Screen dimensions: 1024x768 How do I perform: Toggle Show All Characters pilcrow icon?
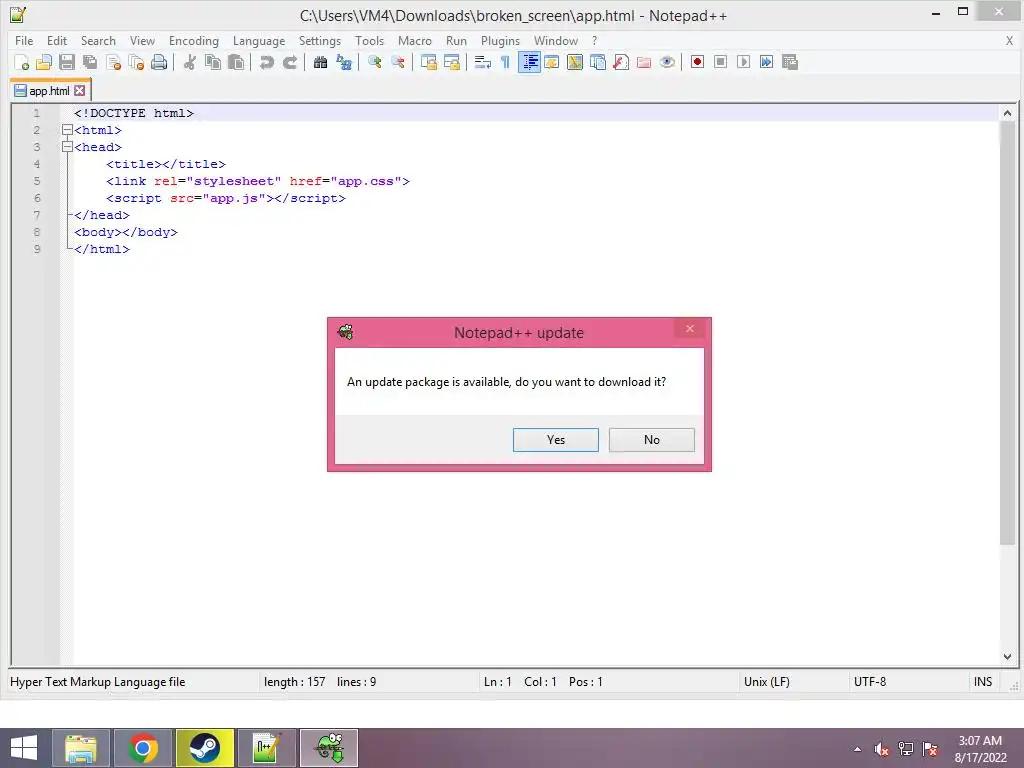[505, 62]
